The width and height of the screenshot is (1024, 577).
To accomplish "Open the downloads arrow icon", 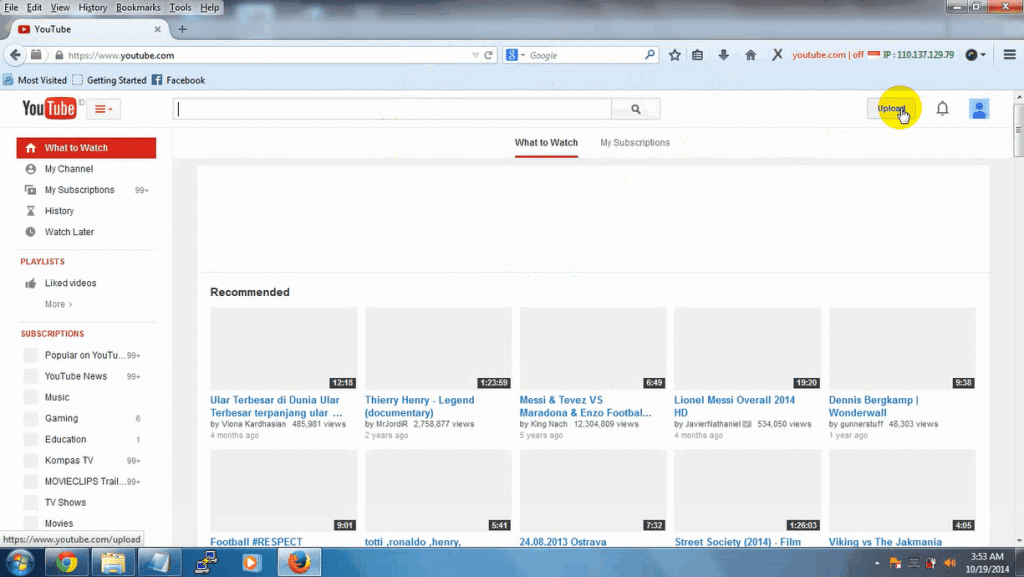I will coord(724,55).
